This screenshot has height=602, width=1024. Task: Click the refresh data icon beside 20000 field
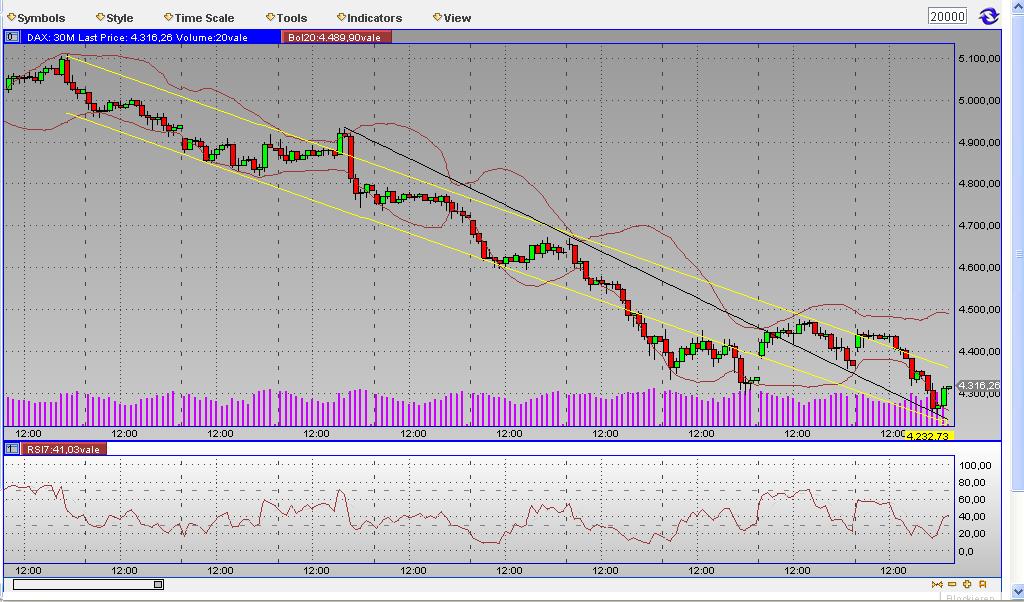[x=989, y=15]
